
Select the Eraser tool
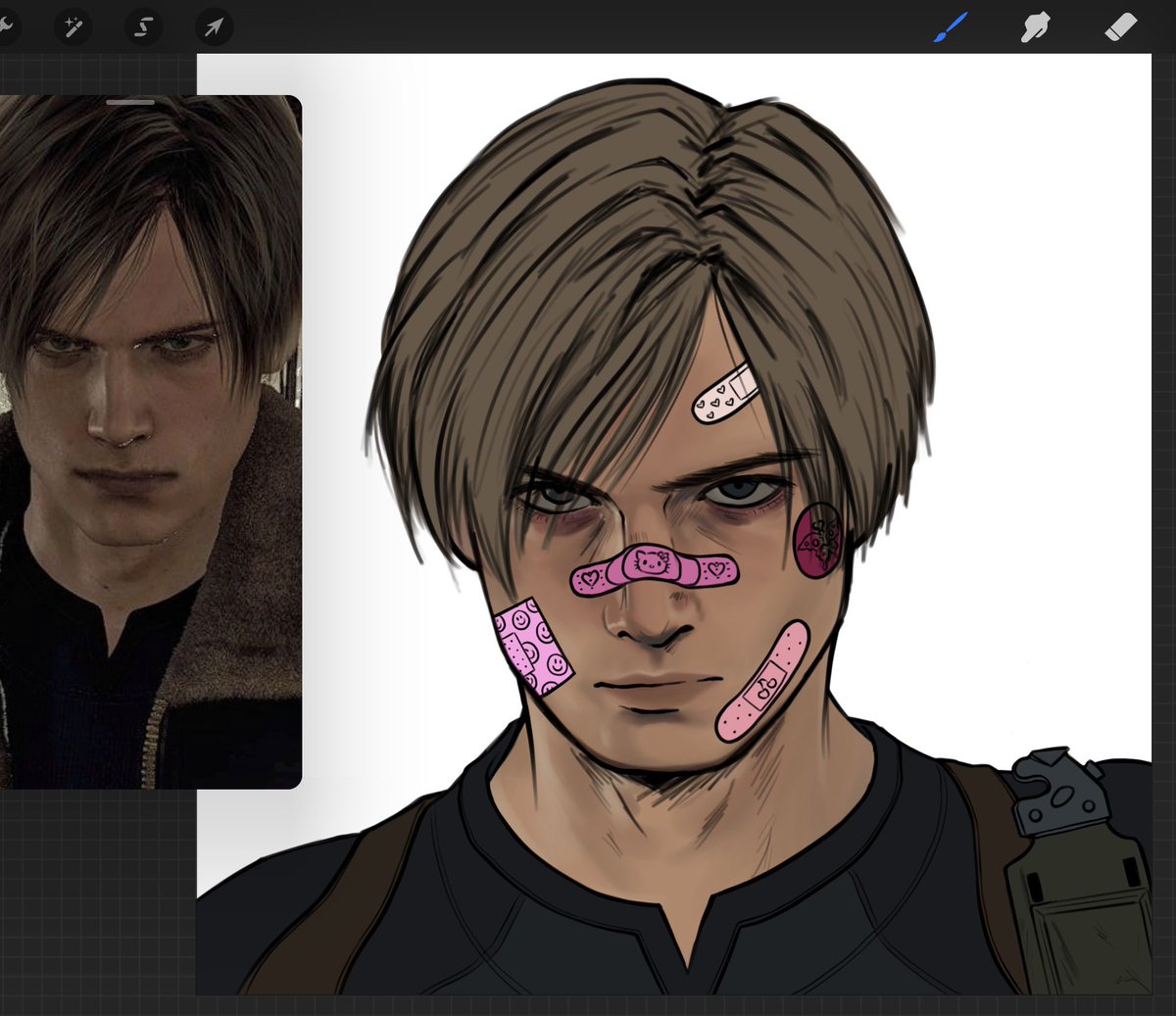(1120, 27)
